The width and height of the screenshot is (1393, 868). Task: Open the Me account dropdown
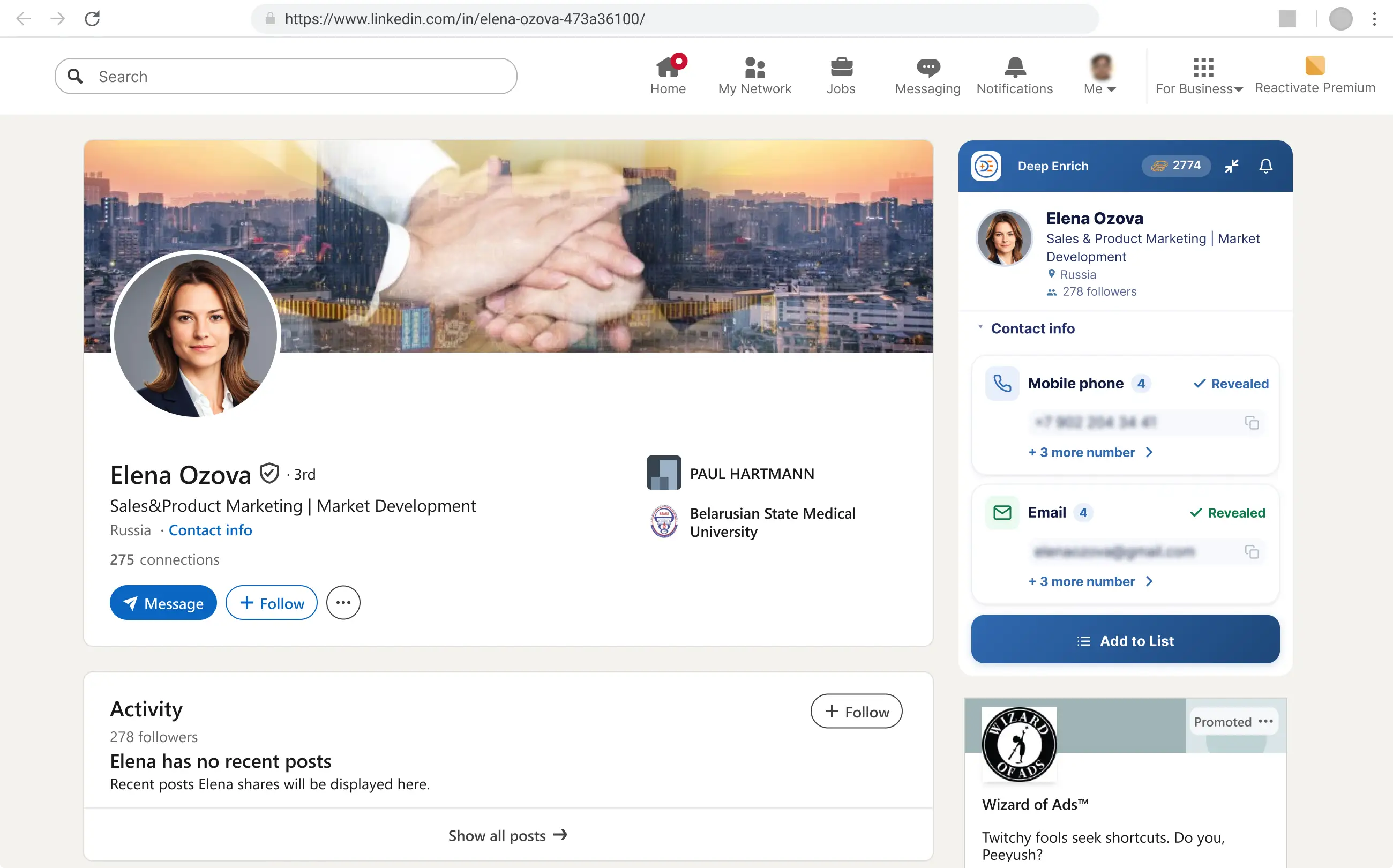point(1100,75)
